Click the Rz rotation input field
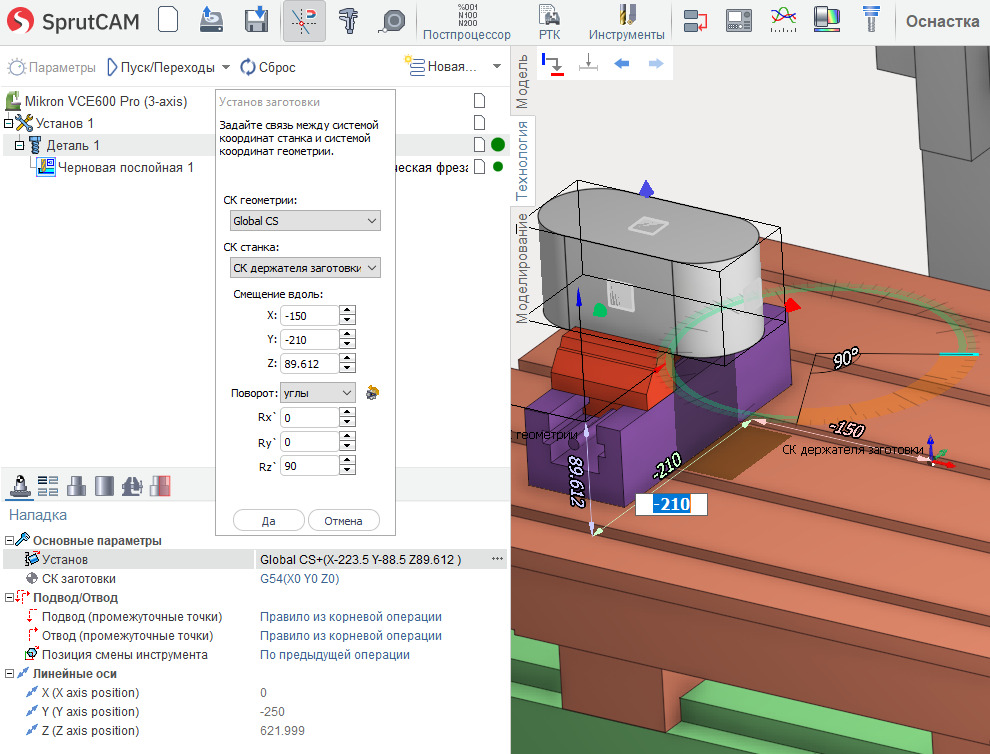990x754 pixels. tap(309, 465)
